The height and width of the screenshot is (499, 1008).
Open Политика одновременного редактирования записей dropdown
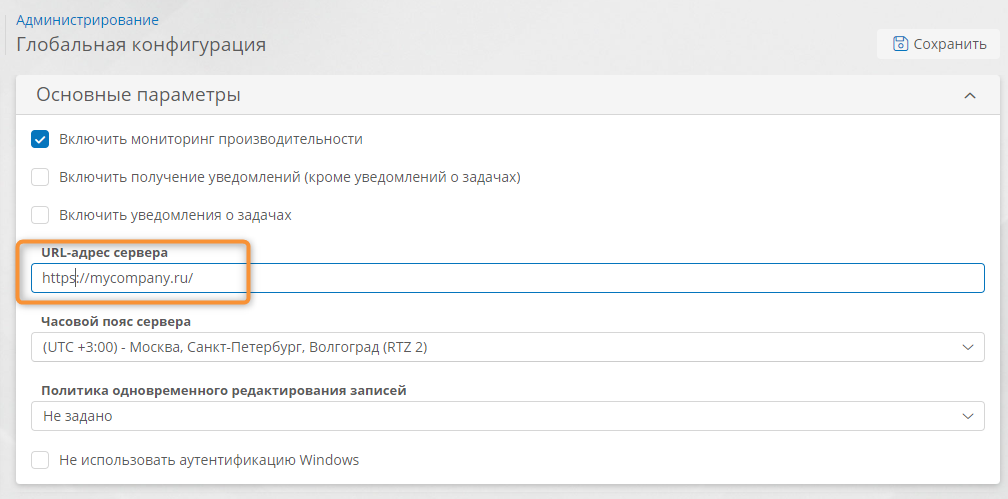click(508, 416)
